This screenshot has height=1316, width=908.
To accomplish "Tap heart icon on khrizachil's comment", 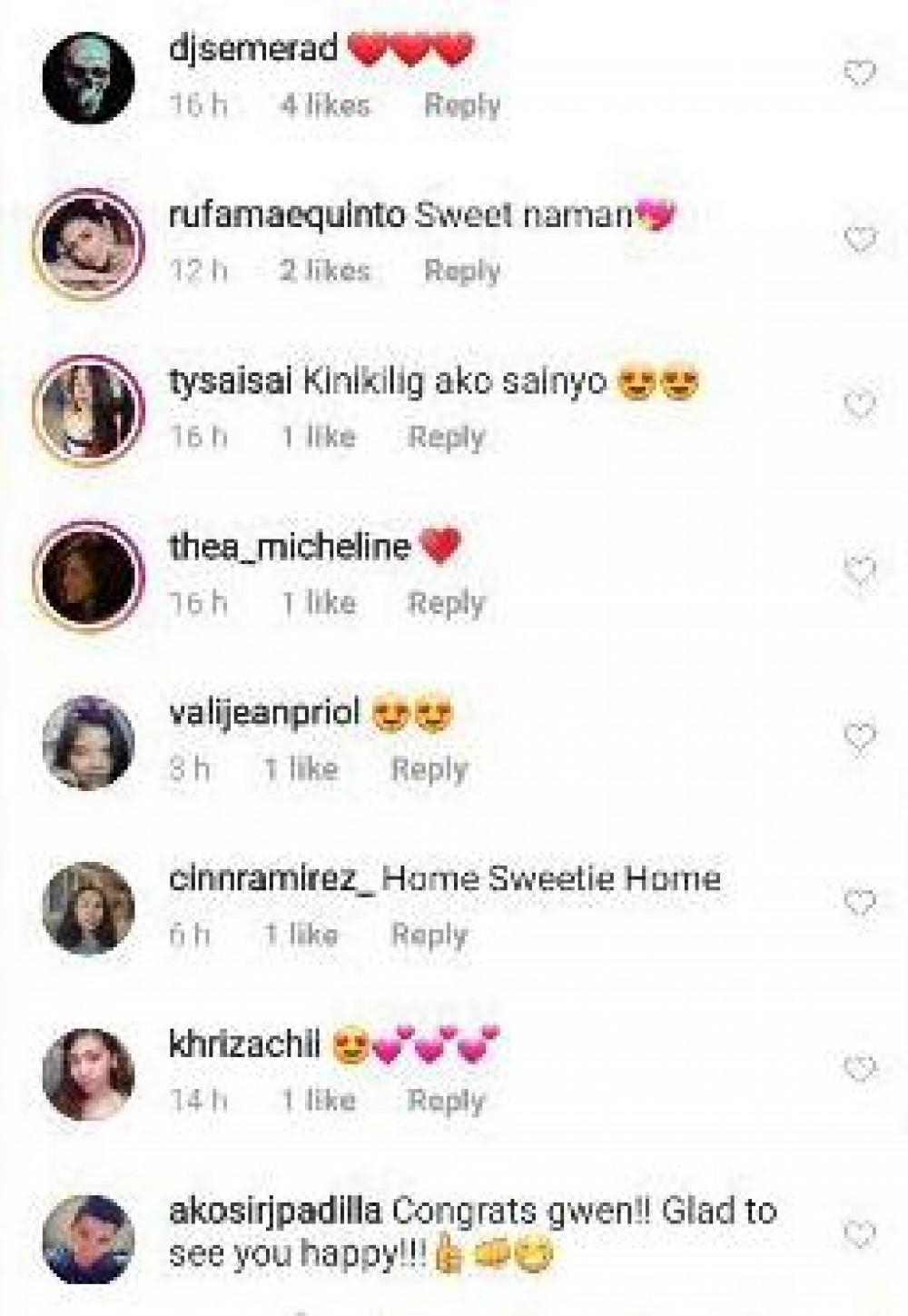I will point(859,1069).
